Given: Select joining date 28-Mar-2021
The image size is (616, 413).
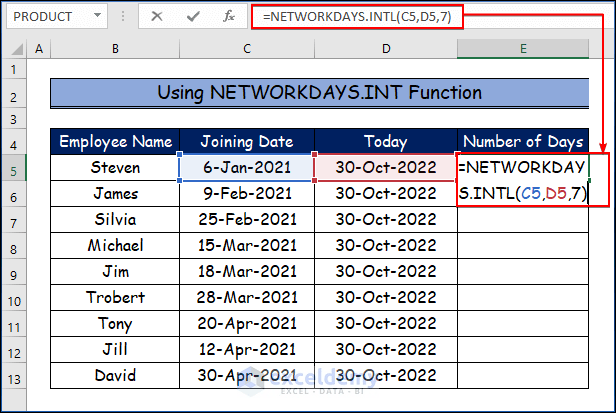Looking at the screenshot, I should 247,297.
